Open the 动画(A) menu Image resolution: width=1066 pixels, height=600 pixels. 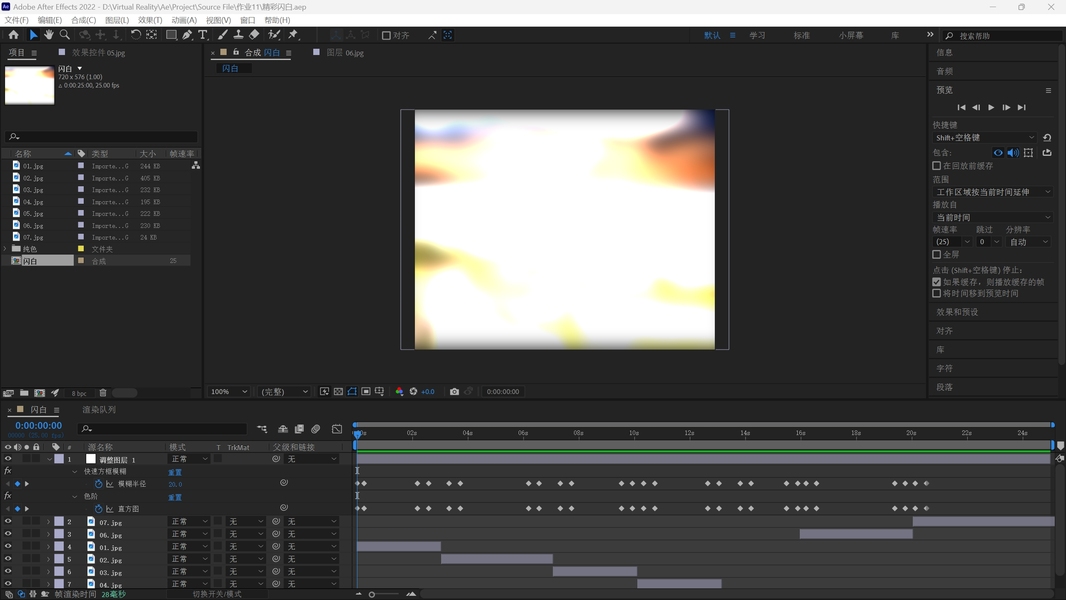[x=184, y=20]
